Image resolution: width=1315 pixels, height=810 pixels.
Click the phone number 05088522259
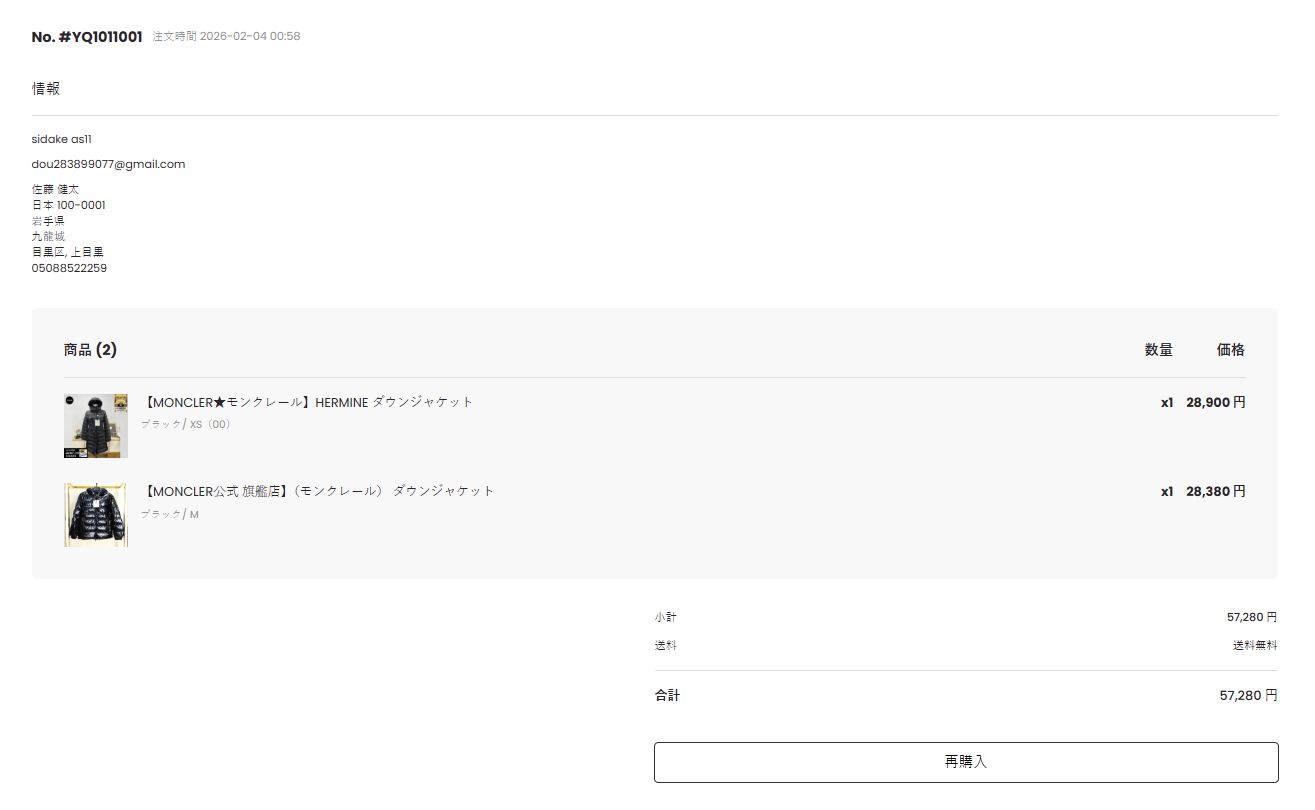[x=69, y=268]
